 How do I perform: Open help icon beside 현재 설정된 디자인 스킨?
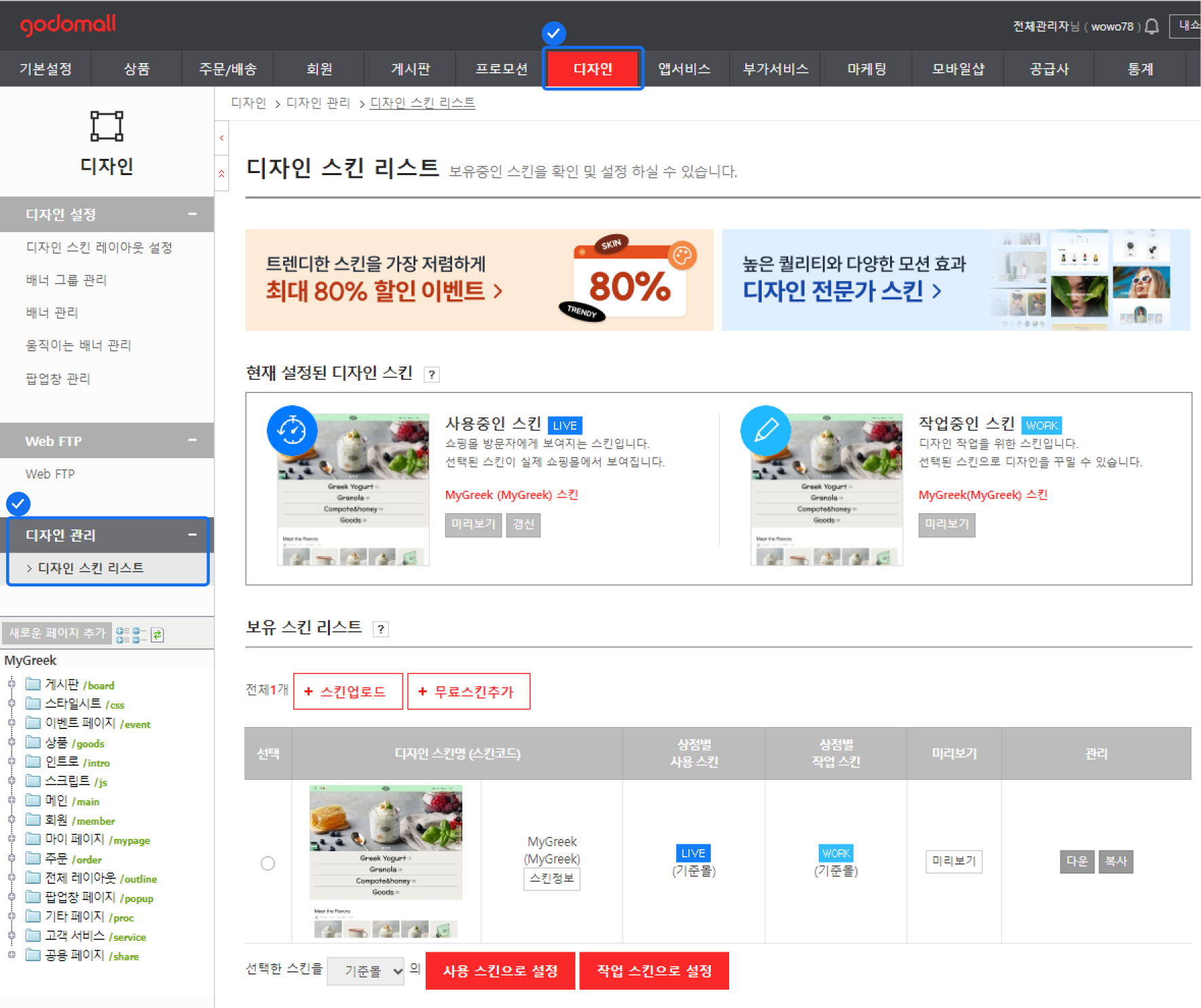tap(431, 375)
